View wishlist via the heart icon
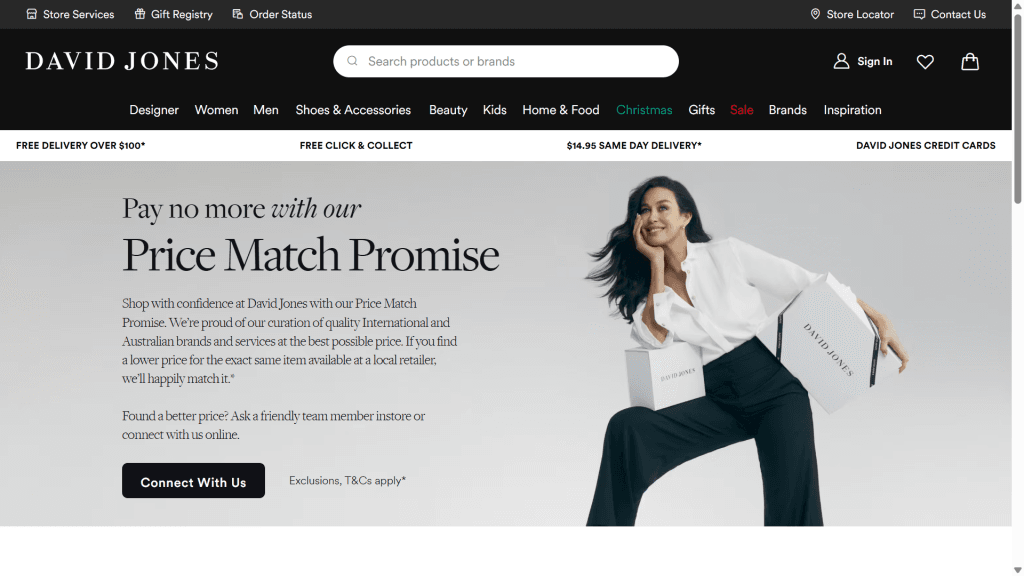Viewport: 1024px width, 576px height. point(925,61)
